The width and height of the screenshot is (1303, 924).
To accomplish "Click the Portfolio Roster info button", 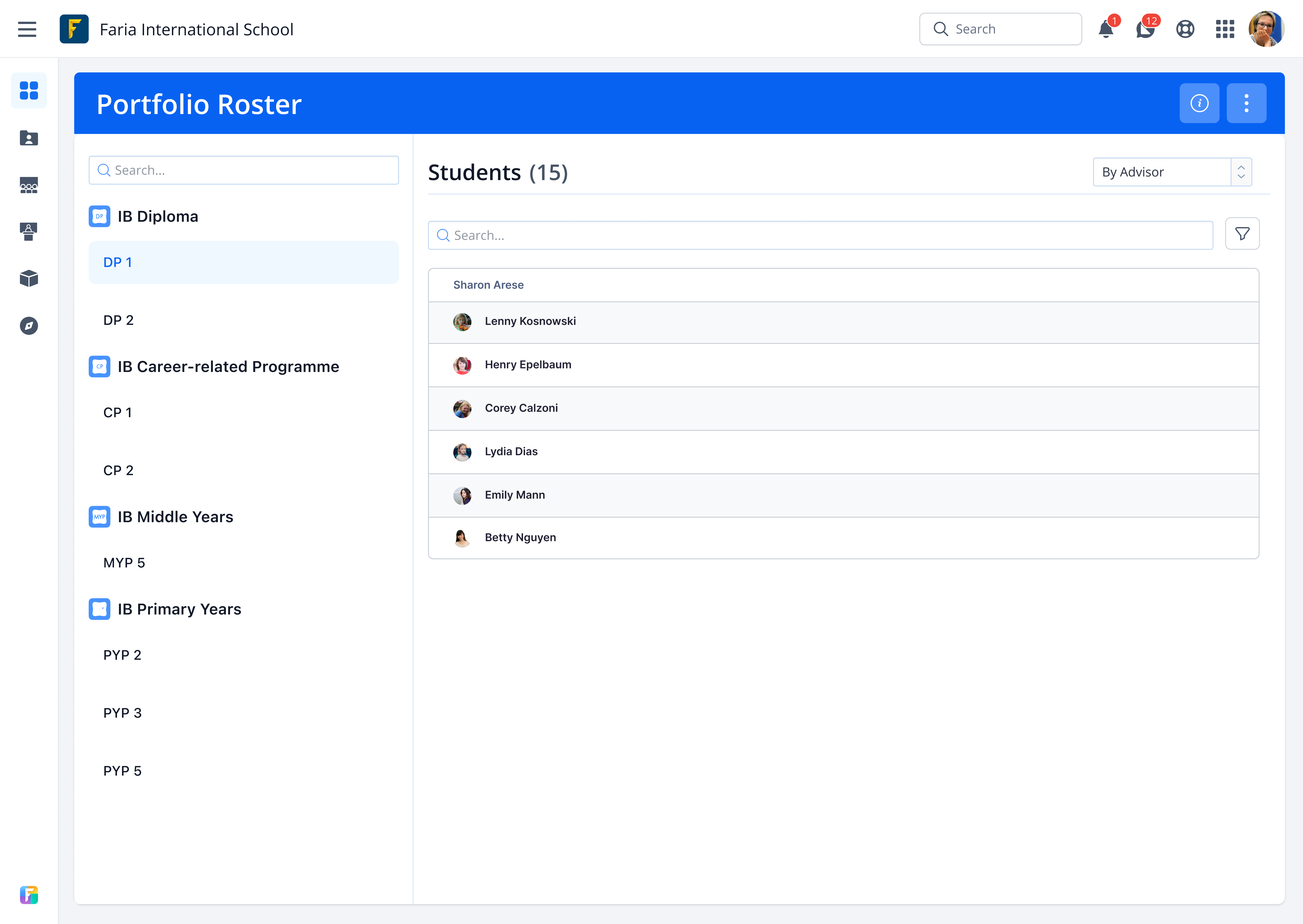I will coord(1199,103).
